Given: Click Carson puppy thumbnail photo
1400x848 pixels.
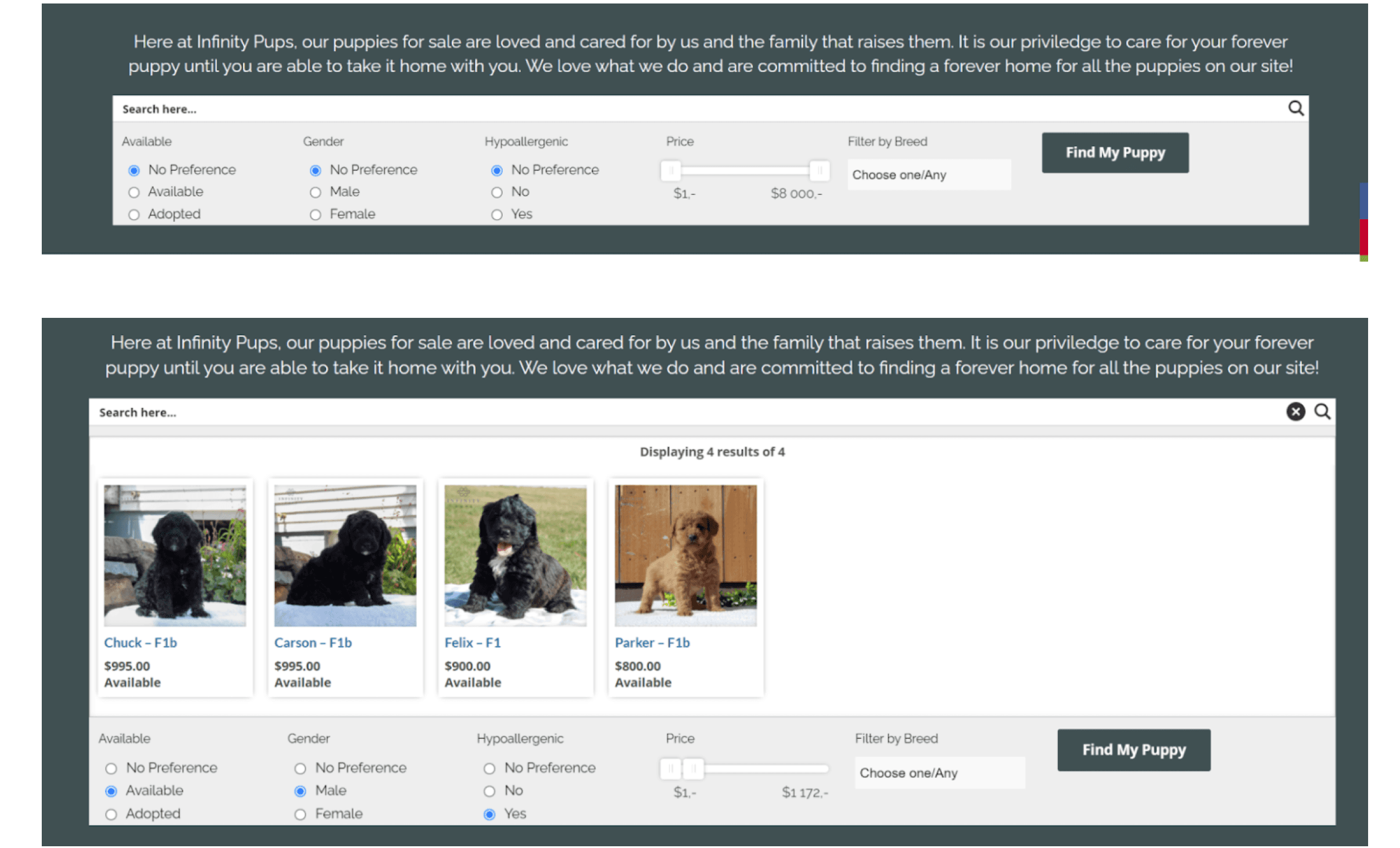Looking at the screenshot, I should tap(345, 555).
